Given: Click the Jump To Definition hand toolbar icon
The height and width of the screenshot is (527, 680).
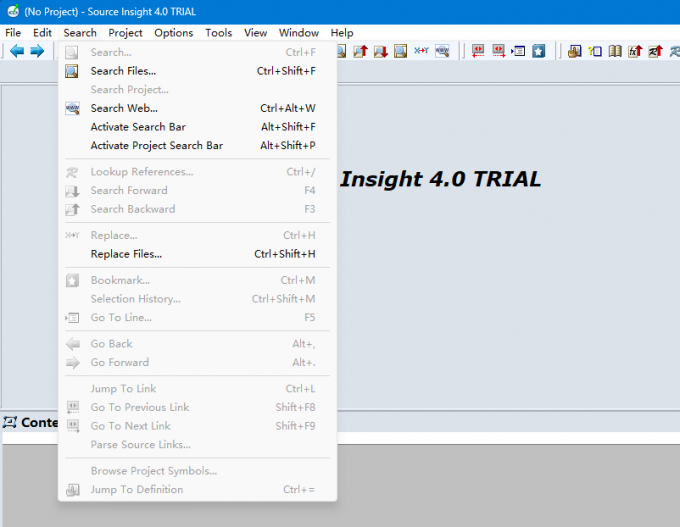Looking at the screenshot, I should tap(575, 51).
